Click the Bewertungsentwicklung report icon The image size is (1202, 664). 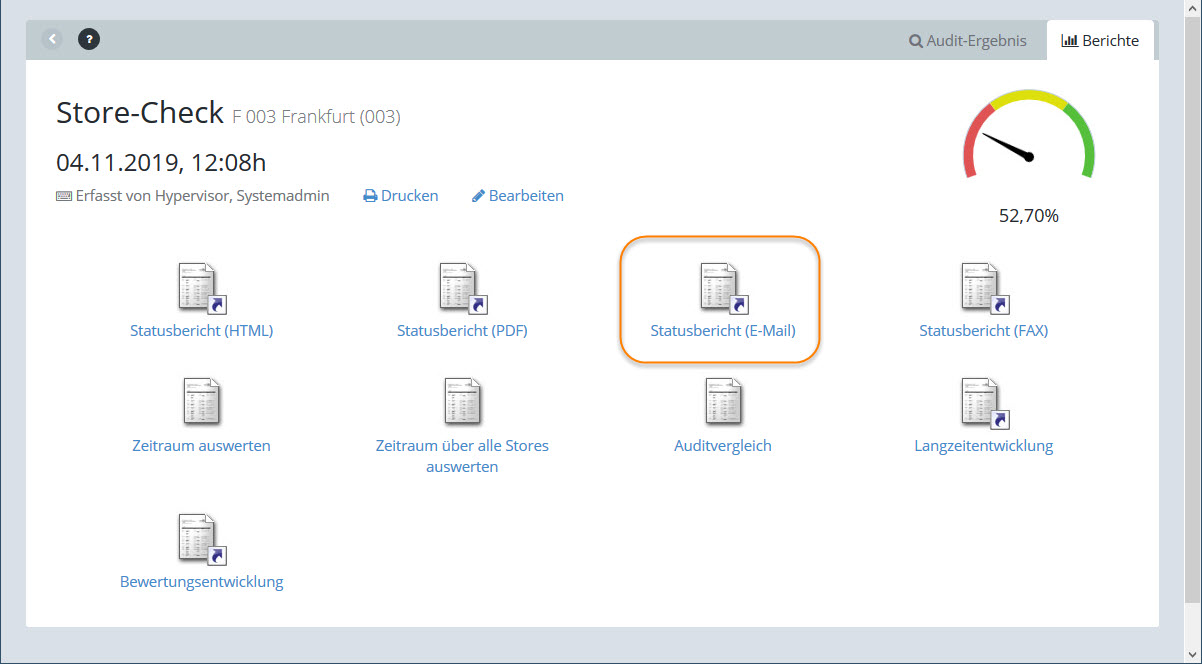pyautogui.click(x=201, y=539)
